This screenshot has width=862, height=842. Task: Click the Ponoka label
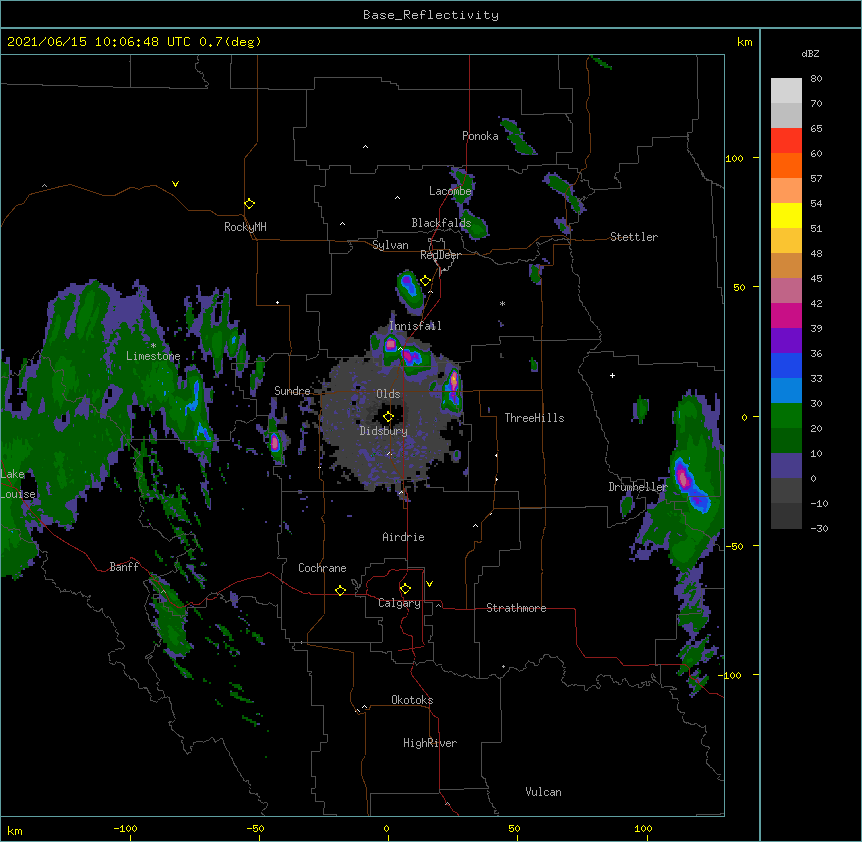click(x=480, y=136)
